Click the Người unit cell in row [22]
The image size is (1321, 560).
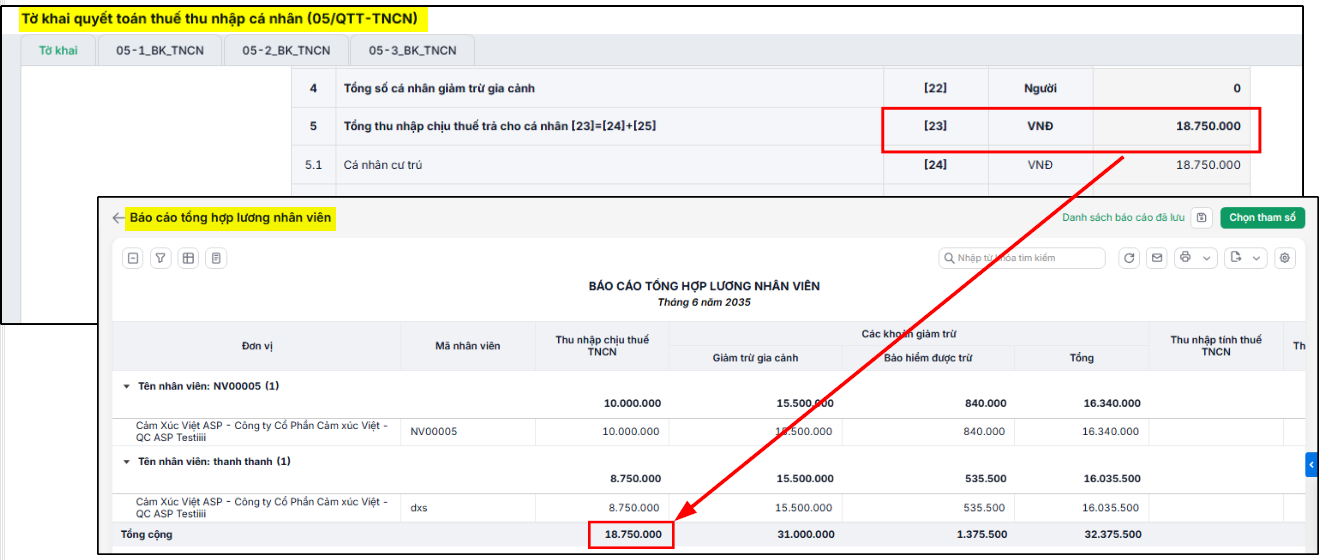point(1041,88)
